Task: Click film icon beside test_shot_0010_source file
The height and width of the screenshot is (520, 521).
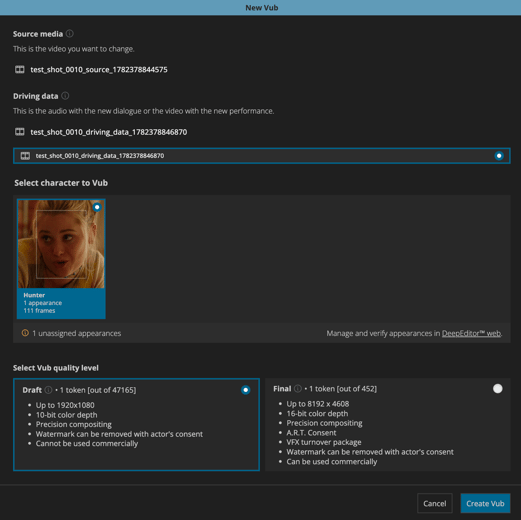Action: pyautogui.click(x=20, y=70)
